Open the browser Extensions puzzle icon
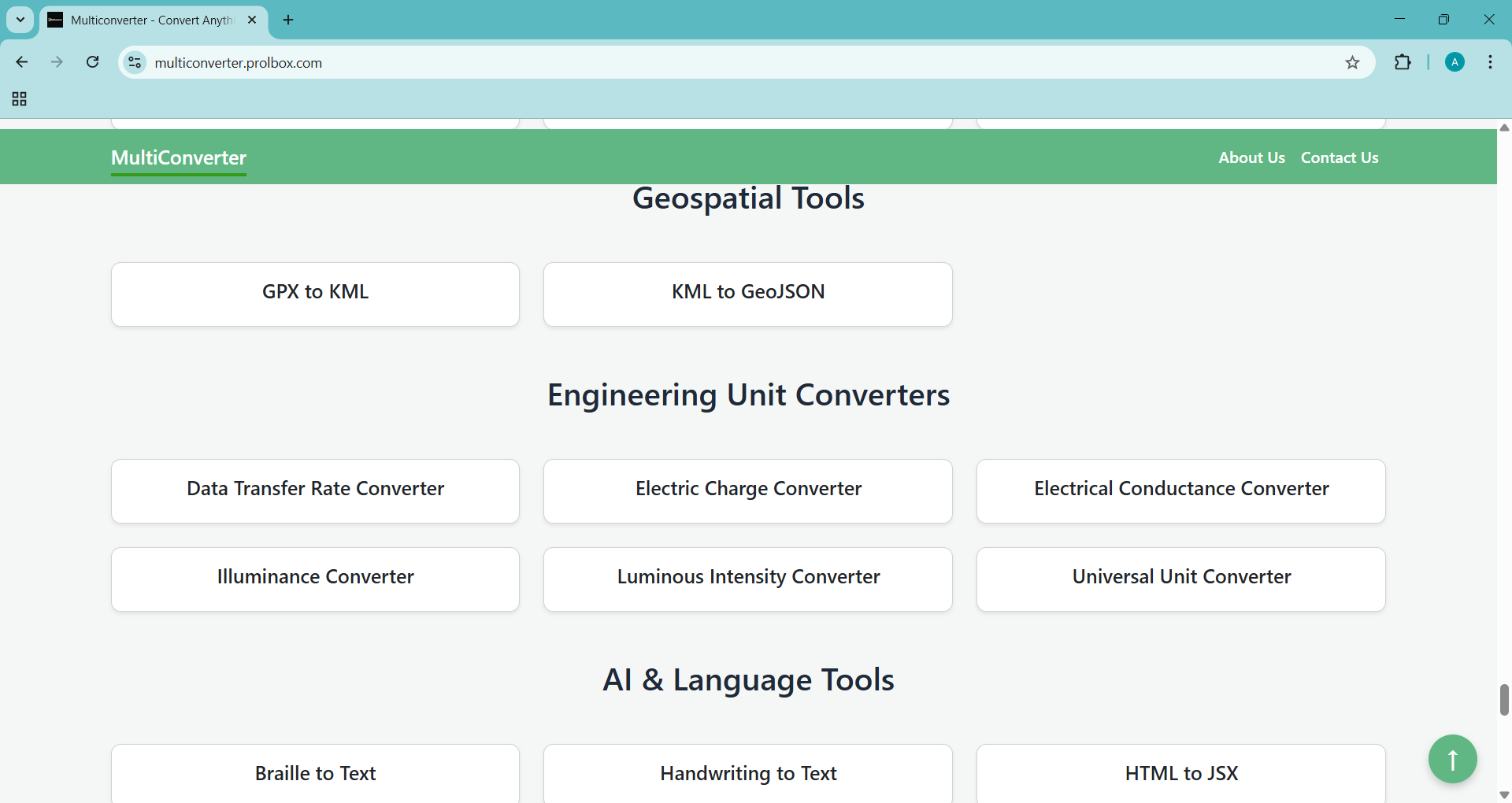1512x803 pixels. point(1403,63)
